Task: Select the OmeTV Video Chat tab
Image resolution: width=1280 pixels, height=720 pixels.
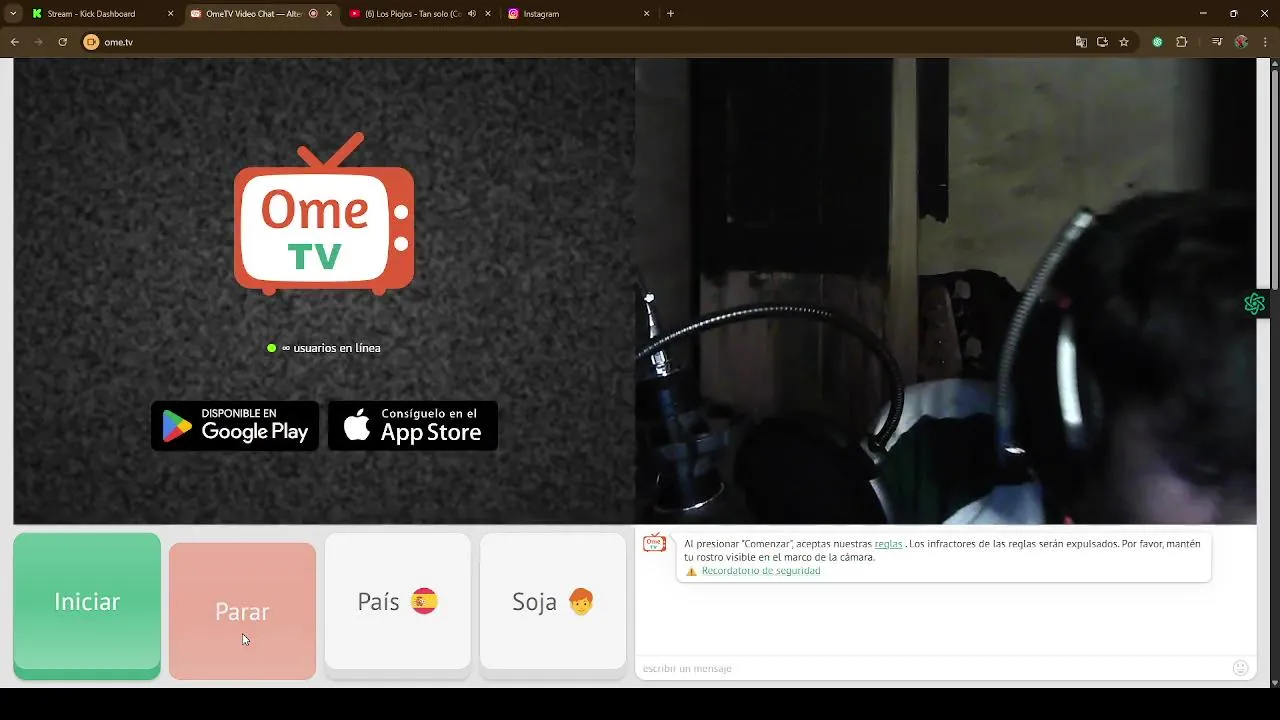Action: [x=252, y=14]
